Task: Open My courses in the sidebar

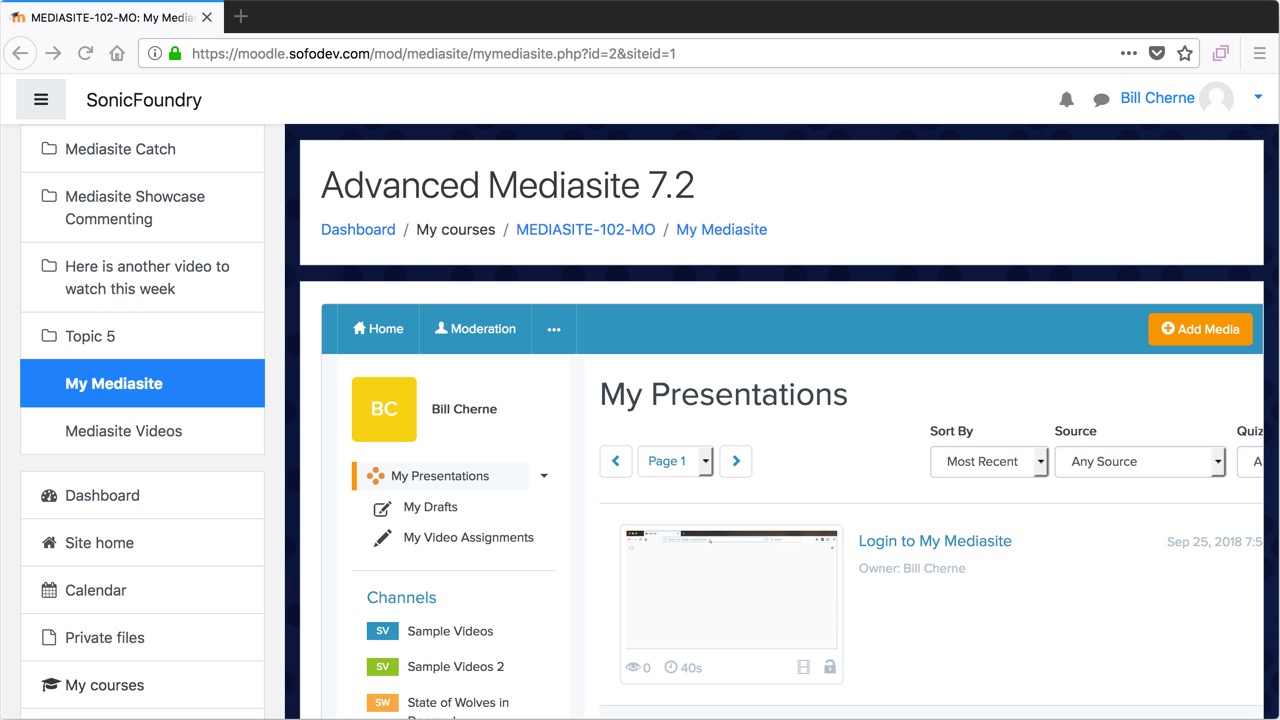Action: click(x=142, y=685)
